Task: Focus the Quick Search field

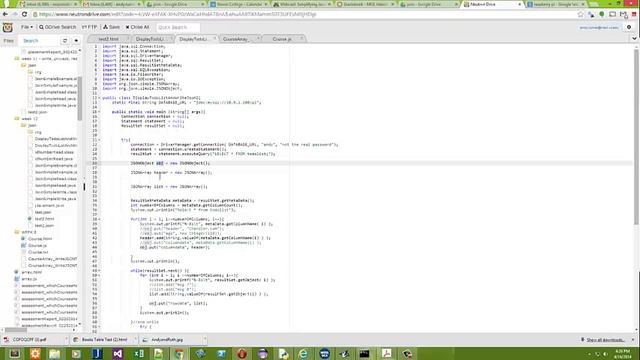Action: click(178, 27)
